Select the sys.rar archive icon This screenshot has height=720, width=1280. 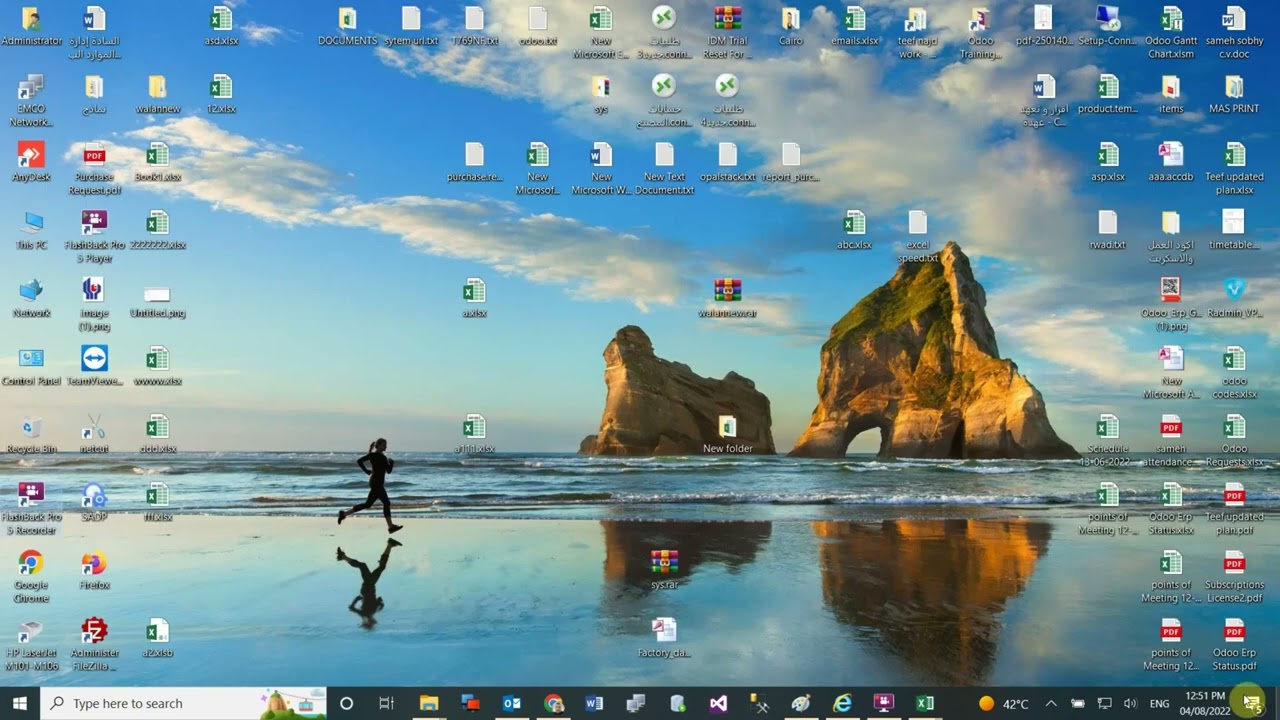tap(664, 570)
